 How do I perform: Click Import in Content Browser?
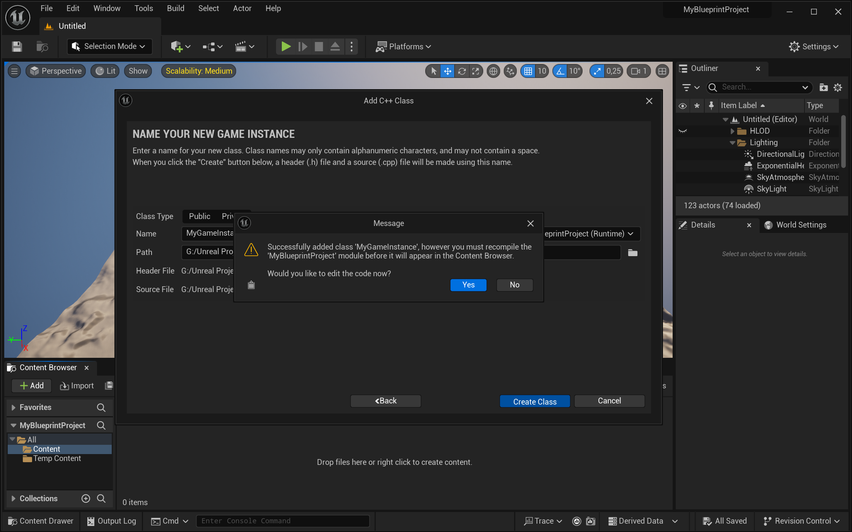point(77,386)
